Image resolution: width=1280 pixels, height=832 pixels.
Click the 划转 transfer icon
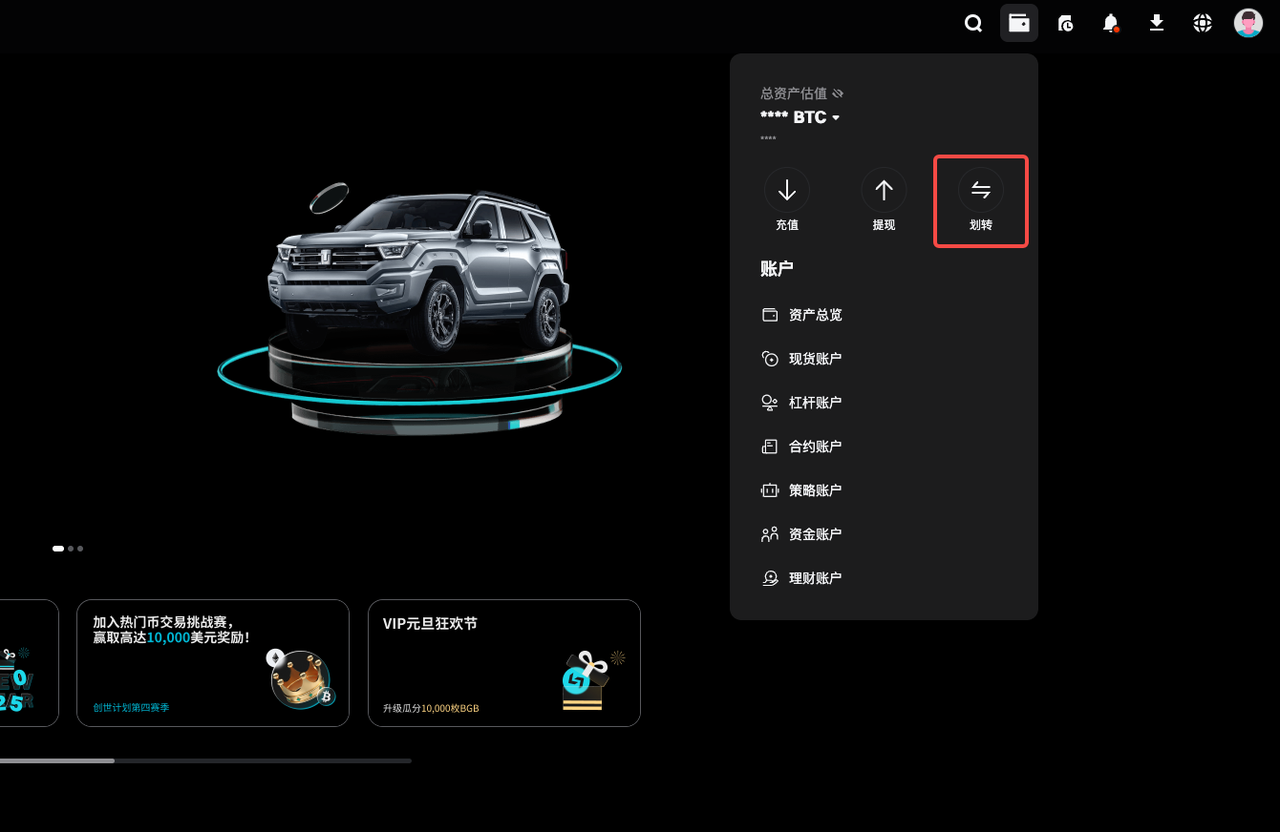(981, 190)
